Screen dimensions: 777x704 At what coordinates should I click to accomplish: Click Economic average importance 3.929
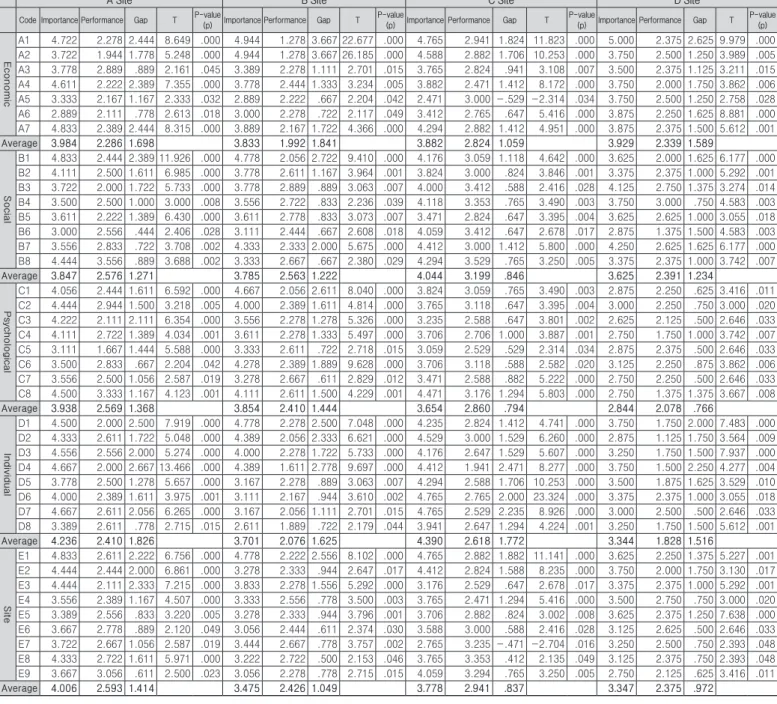click(621, 143)
